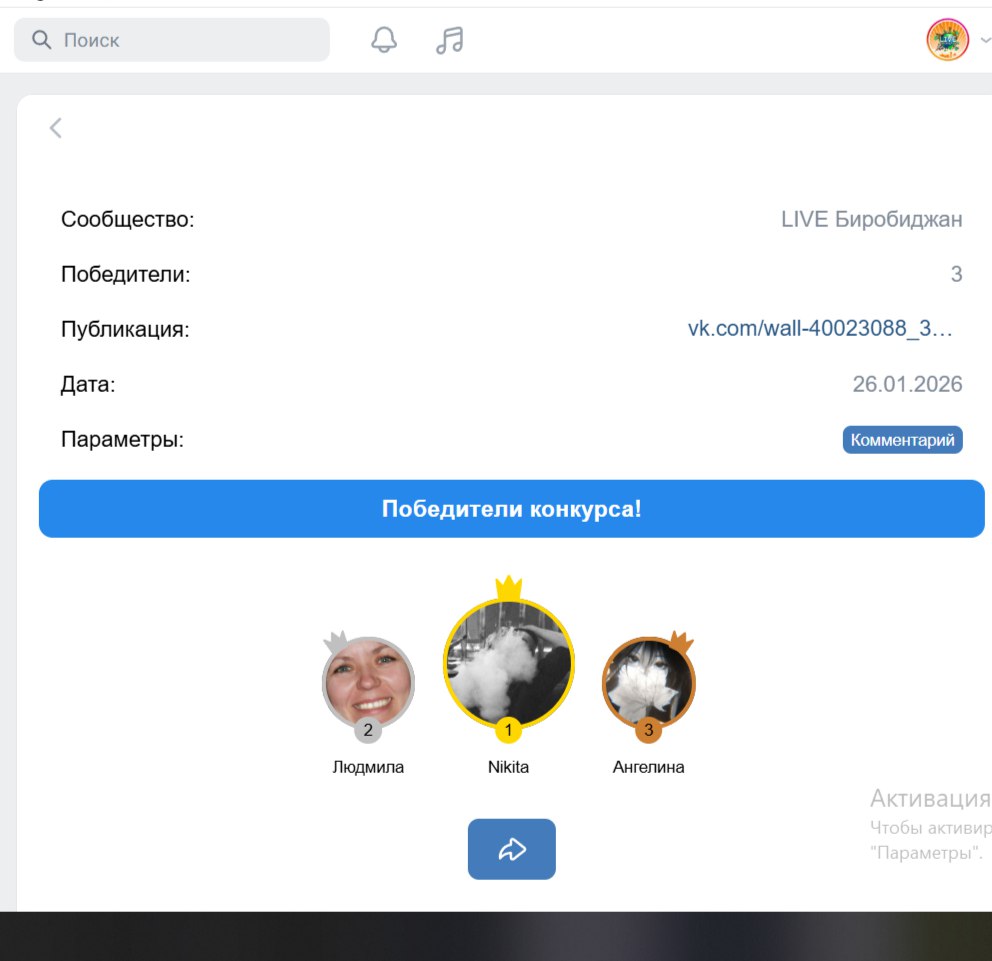
Task: Open the music note section
Action: 450,40
